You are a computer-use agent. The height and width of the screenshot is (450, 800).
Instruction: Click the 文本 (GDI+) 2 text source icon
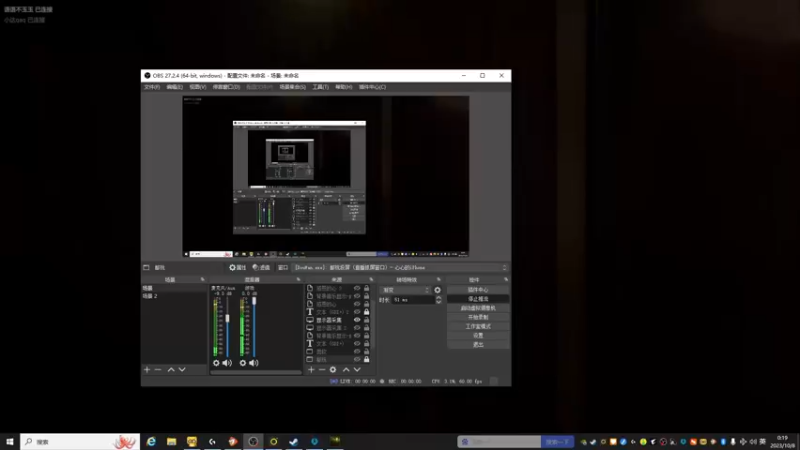(x=310, y=312)
